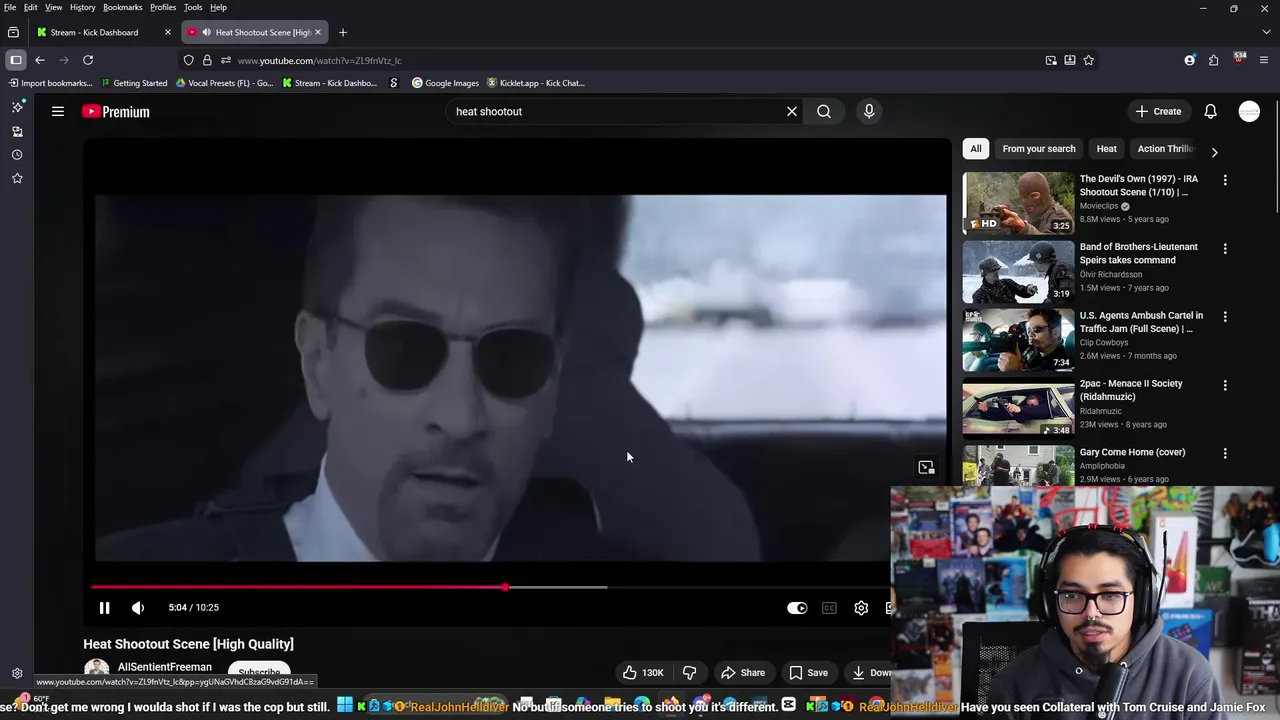Open The Devil's Own IRA Shootout thumbnail
1280x720 pixels.
[x=1018, y=203]
